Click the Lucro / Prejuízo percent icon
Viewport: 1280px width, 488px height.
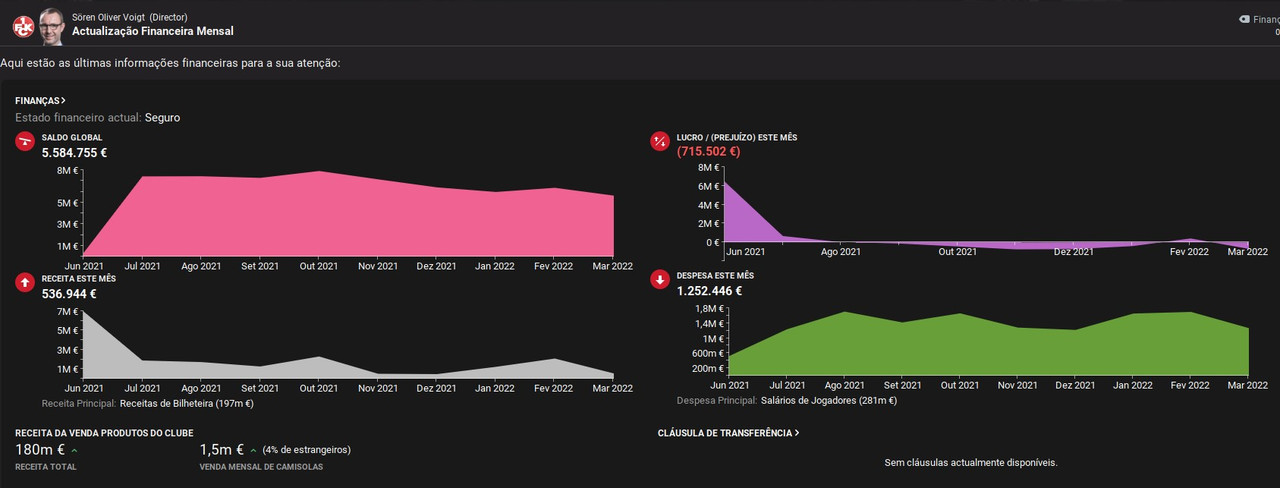[660, 141]
